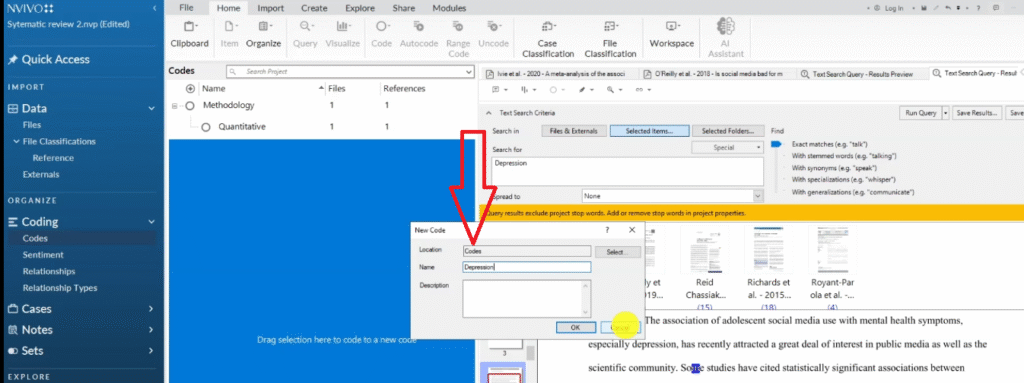The height and width of the screenshot is (383, 1024).
Task: Open the Run Query dropdown arrow
Action: pos(946,113)
